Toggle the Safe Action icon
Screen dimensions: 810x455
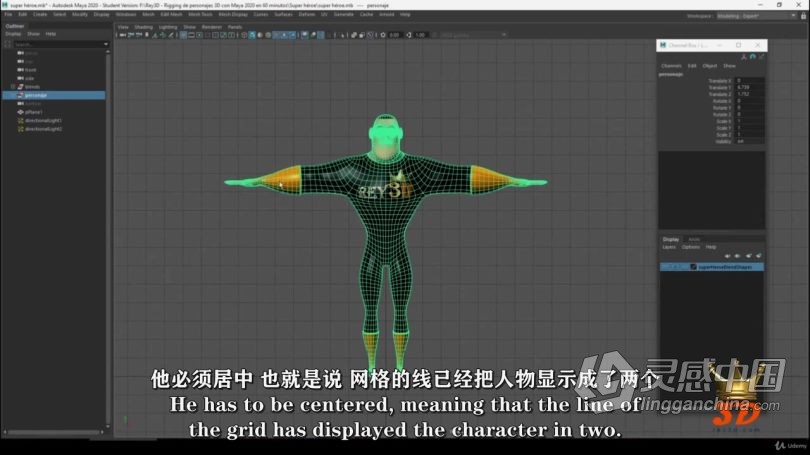[223, 35]
